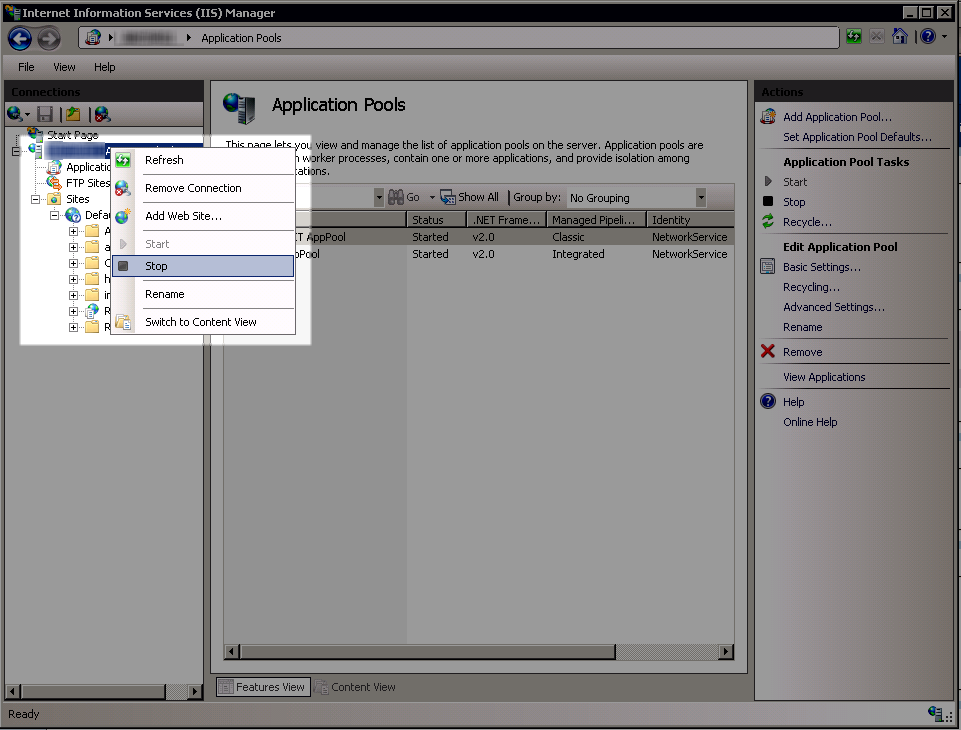Image resolution: width=961 pixels, height=730 pixels.
Task: Open the Go button dropdown arrow
Action: tap(432, 197)
